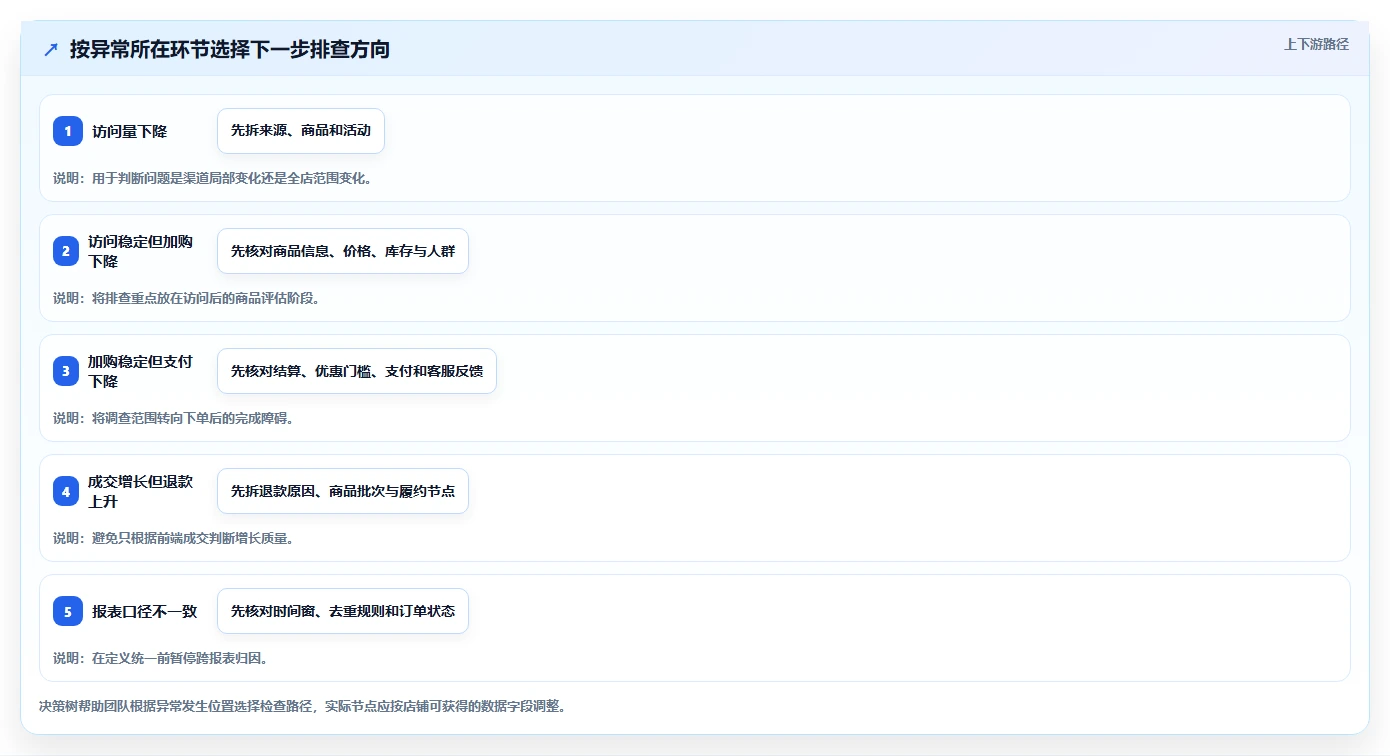Click the 先拆来源、商品和活动 button
Image resolution: width=1390 pixels, height=756 pixels.
point(301,131)
